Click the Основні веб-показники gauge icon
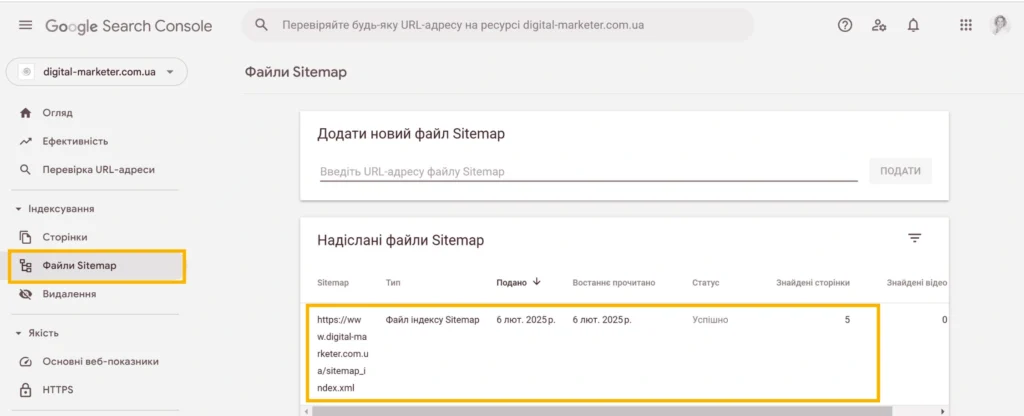The width and height of the screenshot is (1024, 416). coord(25,362)
